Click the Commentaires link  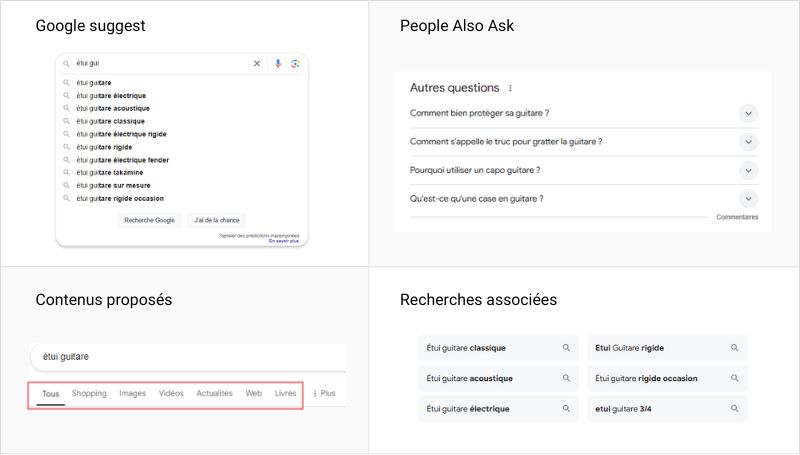(x=737, y=217)
